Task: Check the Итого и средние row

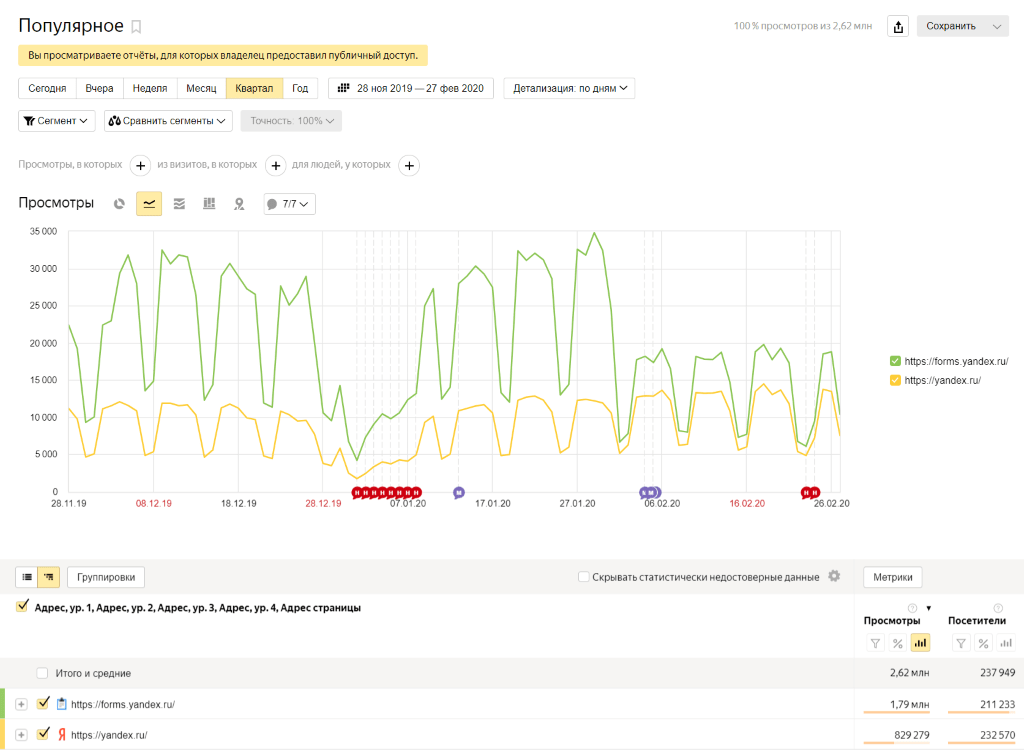Action: tap(42, 673)
